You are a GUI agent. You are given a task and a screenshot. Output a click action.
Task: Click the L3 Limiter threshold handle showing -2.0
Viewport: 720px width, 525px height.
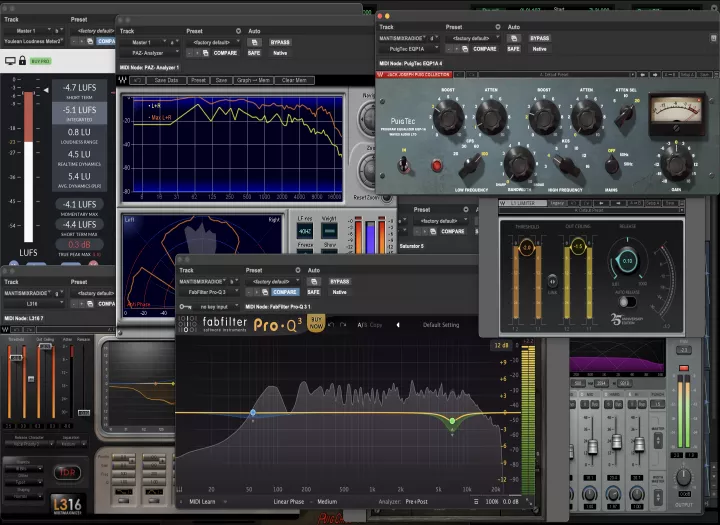point(527,247)
